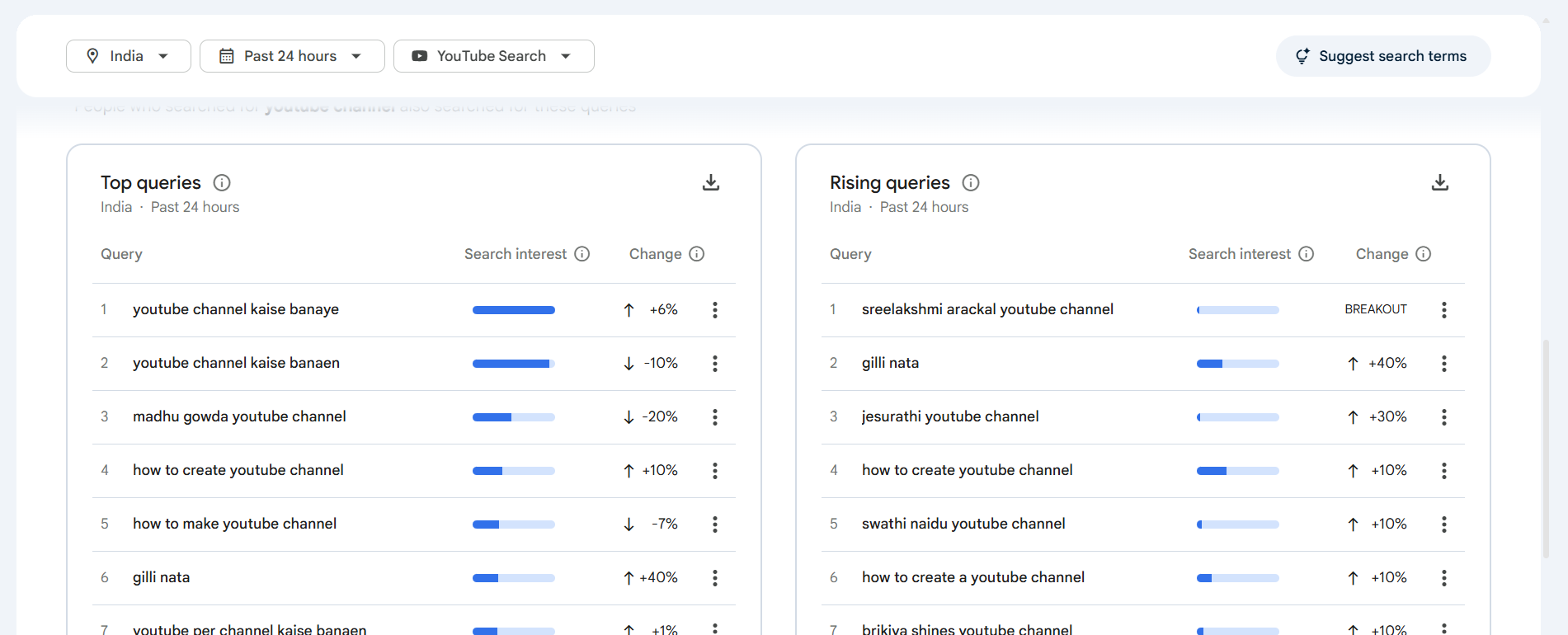1568x635 pixels.
Task: Open the India region dropdown
Action: (x=129, y=56)
